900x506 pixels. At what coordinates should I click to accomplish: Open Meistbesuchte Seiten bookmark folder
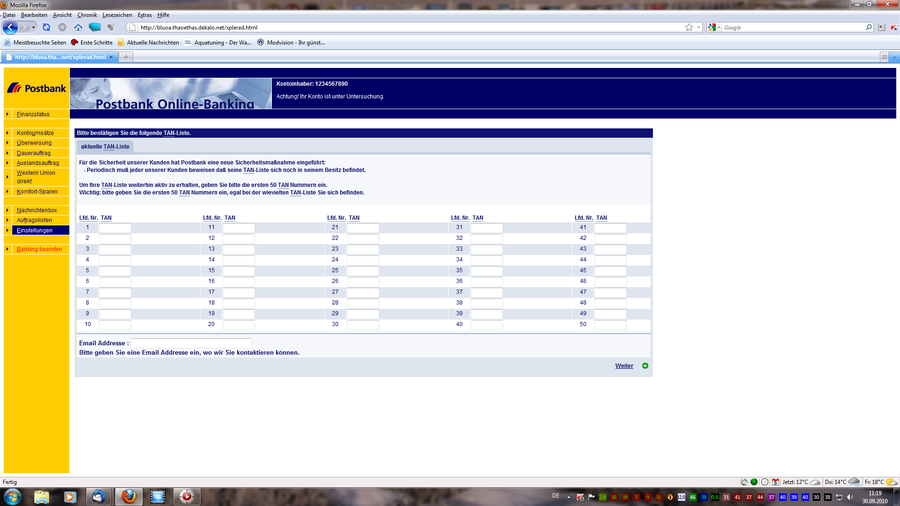pyautogui.click(x=35, y=42)
